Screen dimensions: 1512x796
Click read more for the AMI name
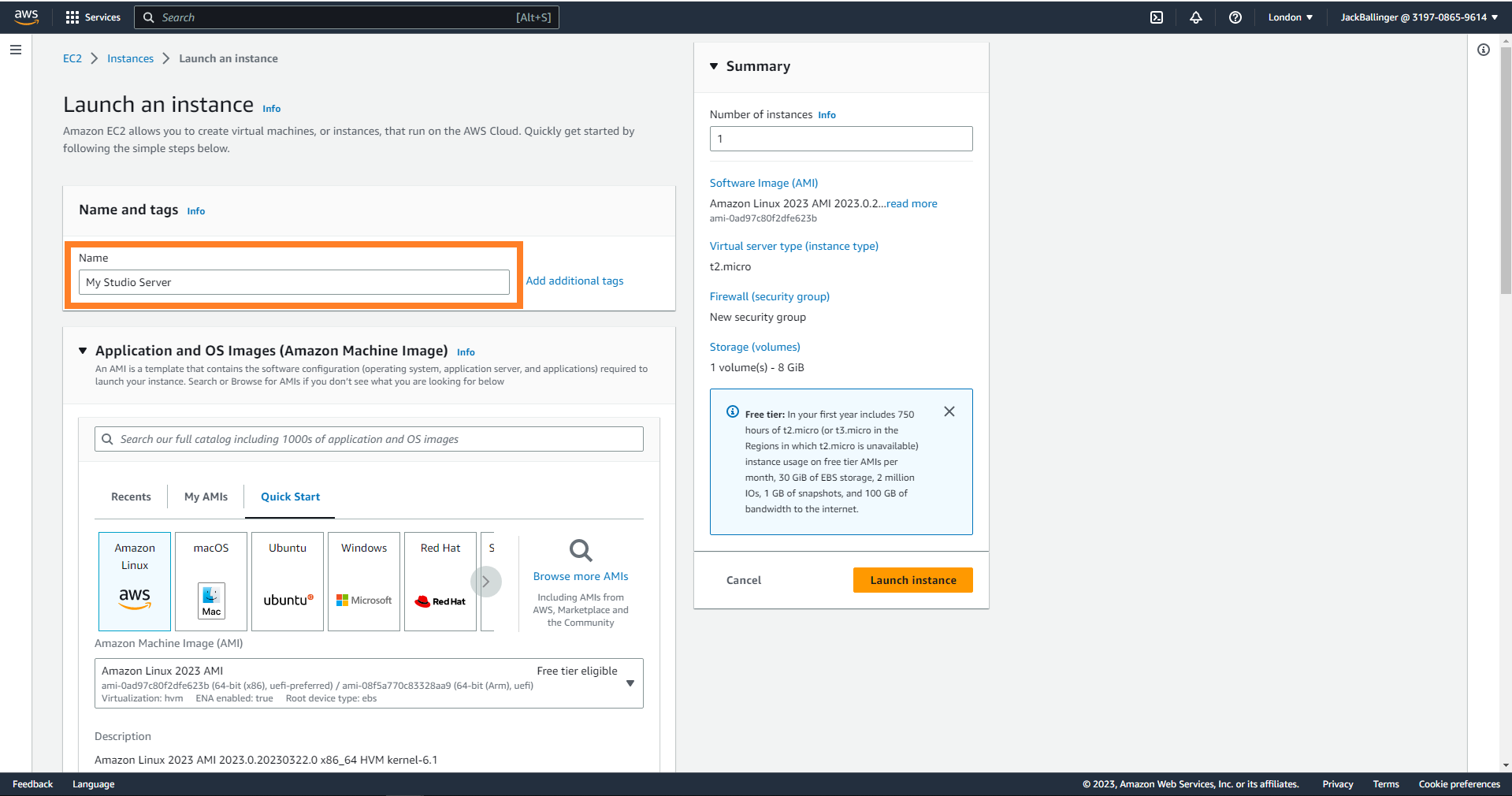click(912, 203)
